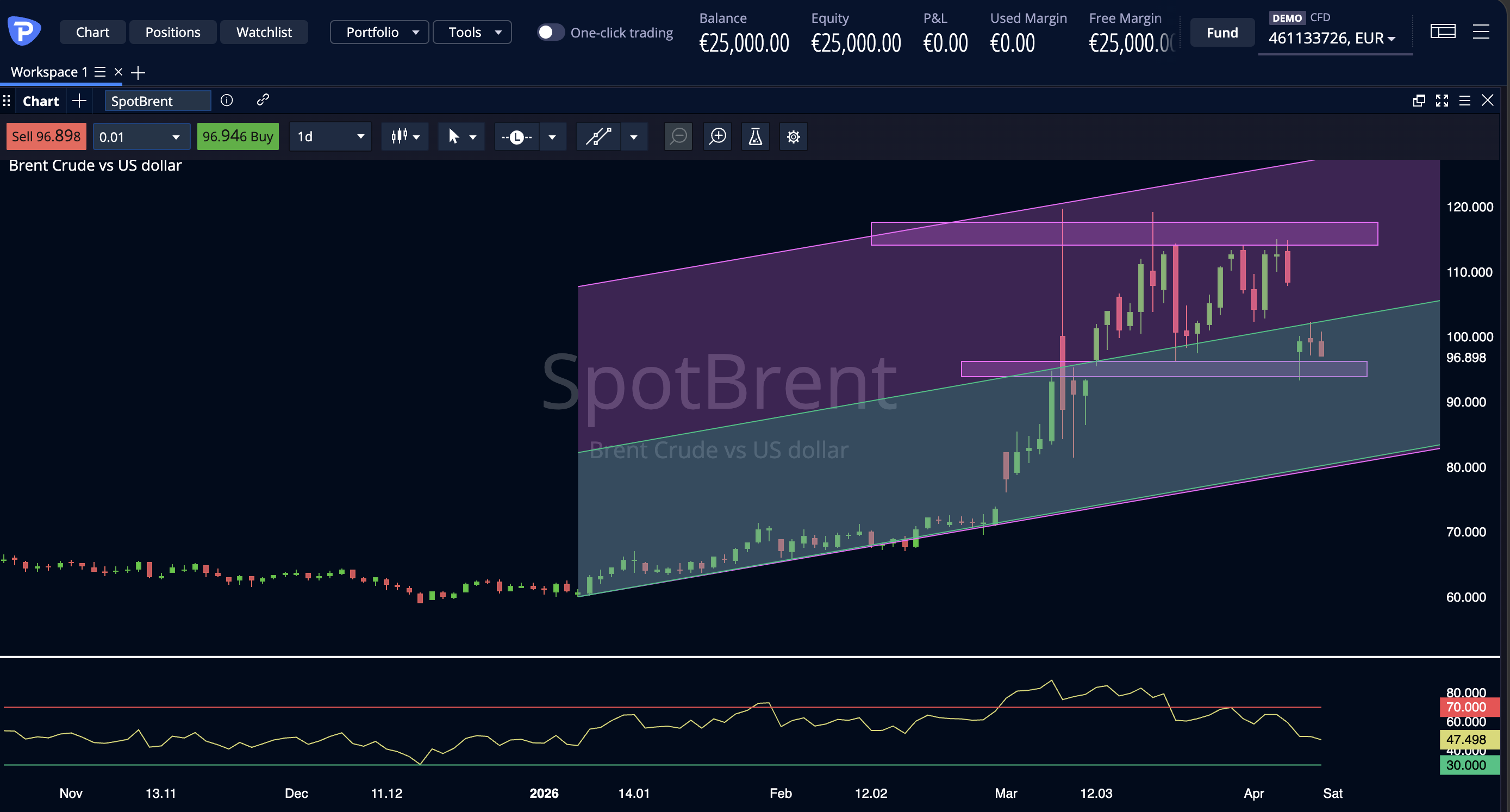
Task: Detach chart into separate window
Action: point(1419,100)
